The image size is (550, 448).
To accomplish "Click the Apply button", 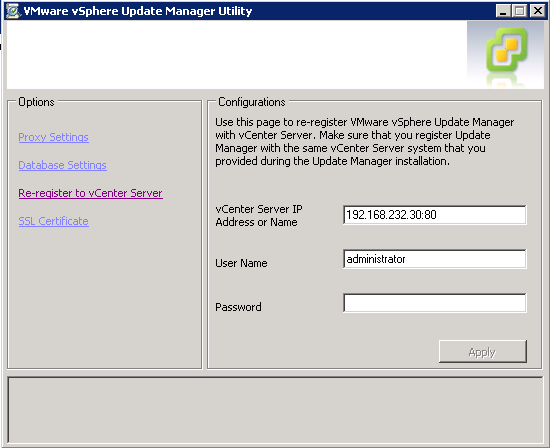I will (483, 352).
